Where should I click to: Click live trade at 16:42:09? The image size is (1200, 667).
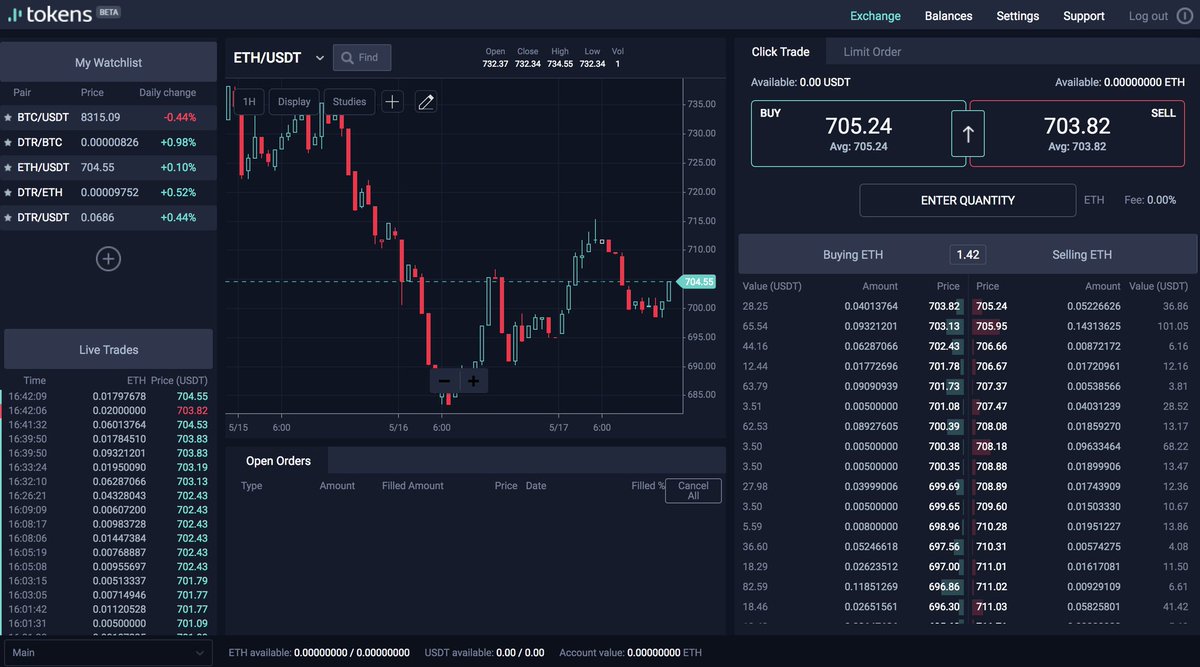coord(107,396)
